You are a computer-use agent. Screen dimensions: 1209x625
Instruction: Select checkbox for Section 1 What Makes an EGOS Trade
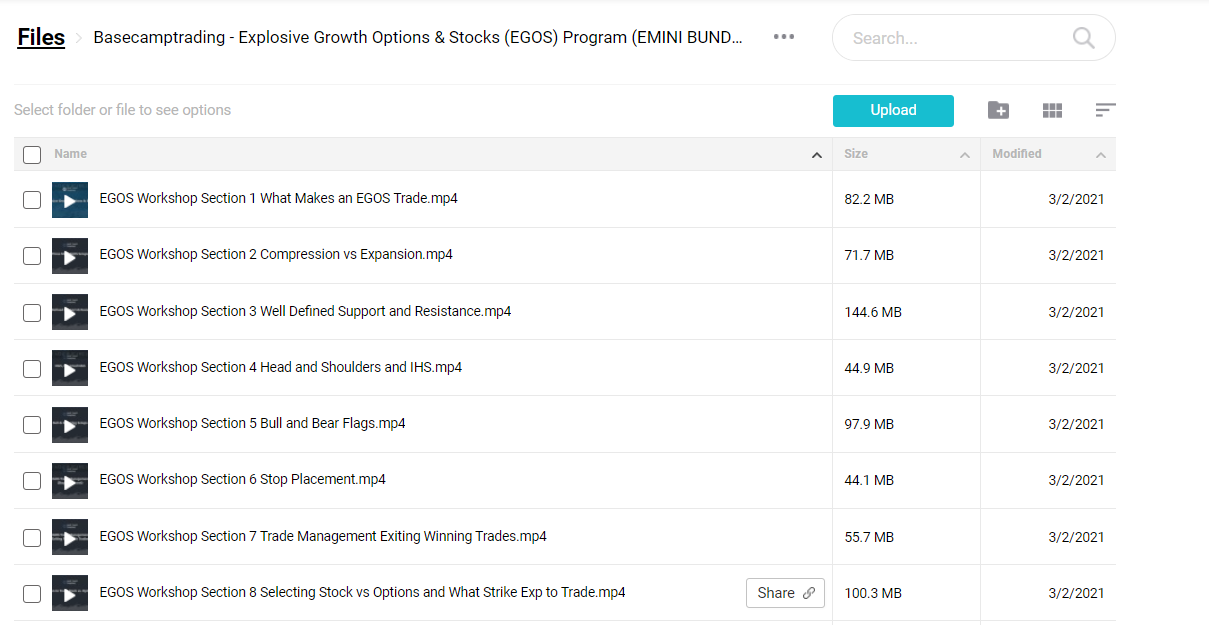(32, 200)
